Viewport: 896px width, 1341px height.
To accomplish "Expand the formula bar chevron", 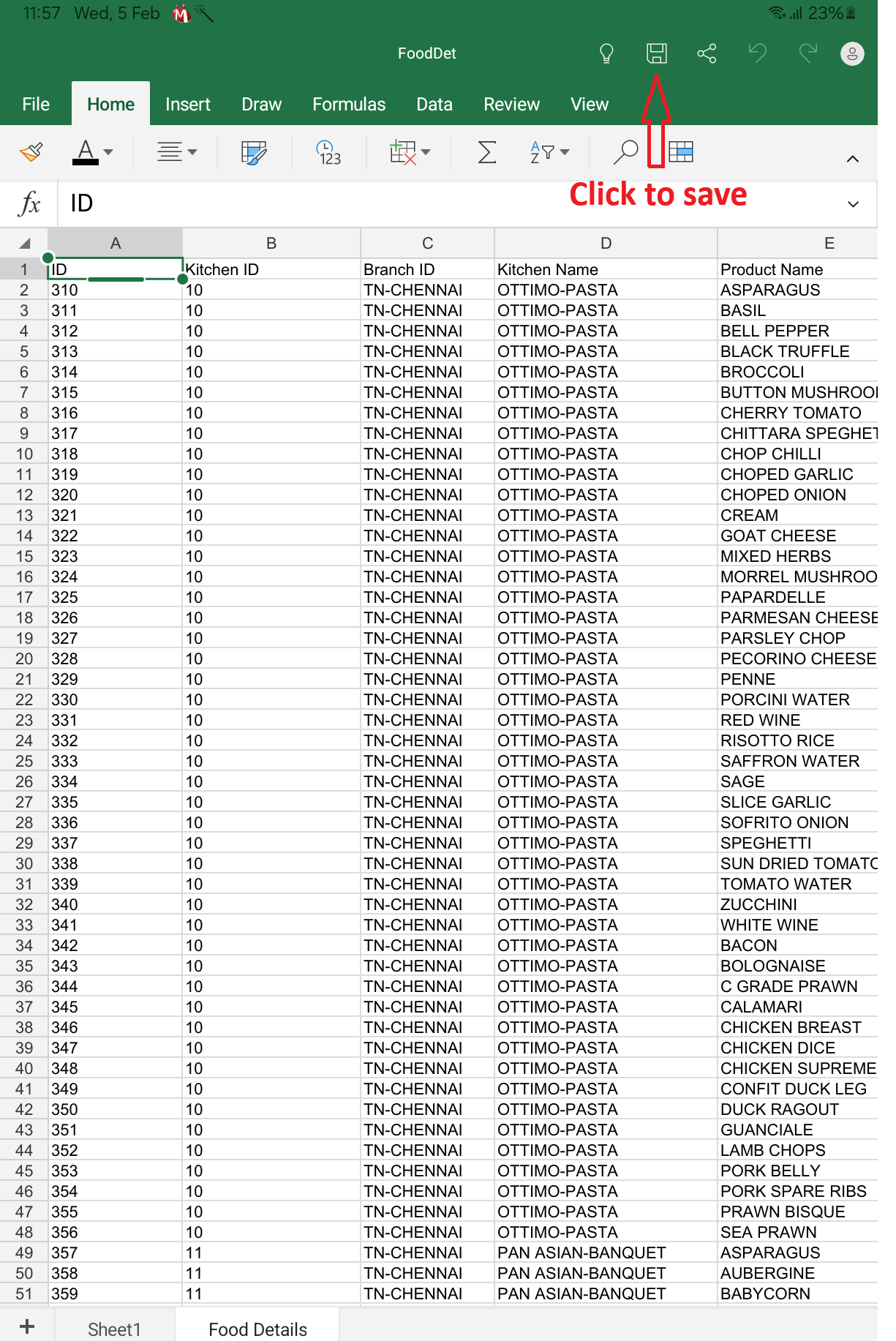I will coord(853,204).
